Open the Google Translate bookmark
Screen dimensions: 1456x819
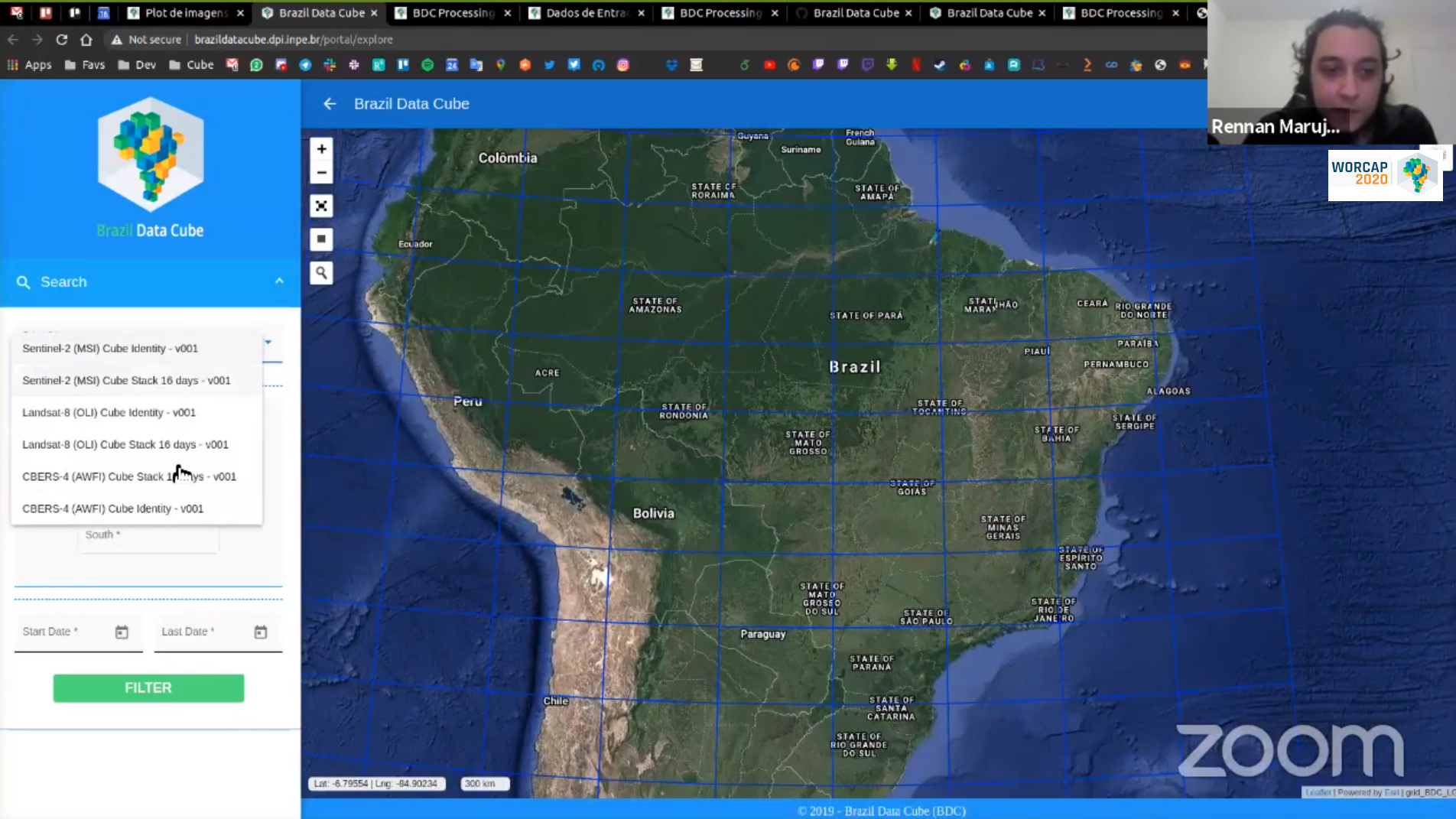coord(476,65)
